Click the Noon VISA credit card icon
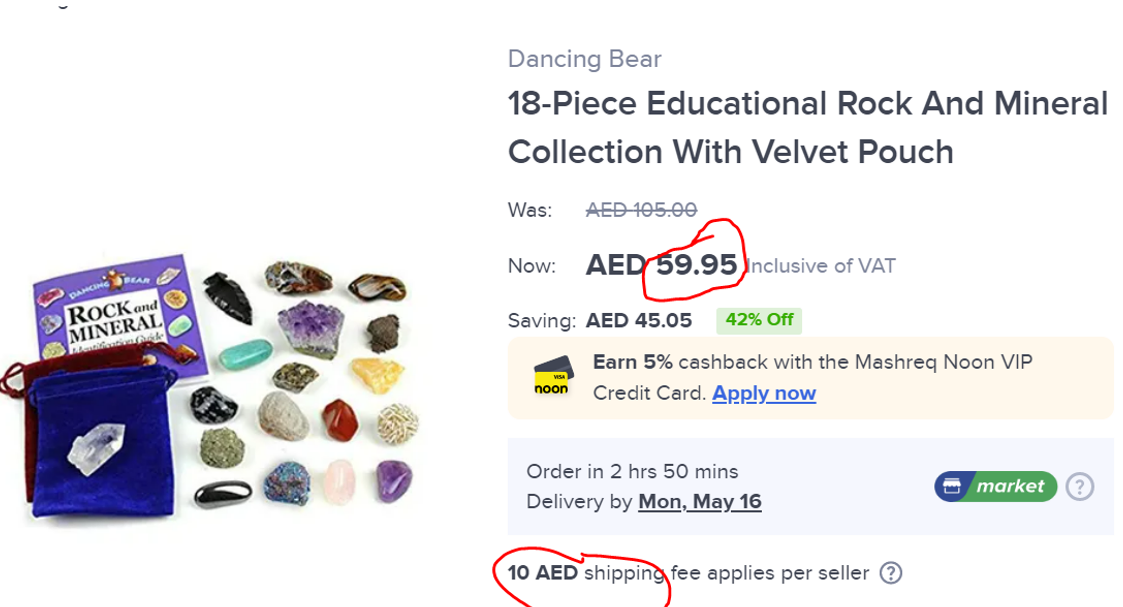Image resolution: width=1123 pixels, height=607 pixels. [x=553, y=377]
